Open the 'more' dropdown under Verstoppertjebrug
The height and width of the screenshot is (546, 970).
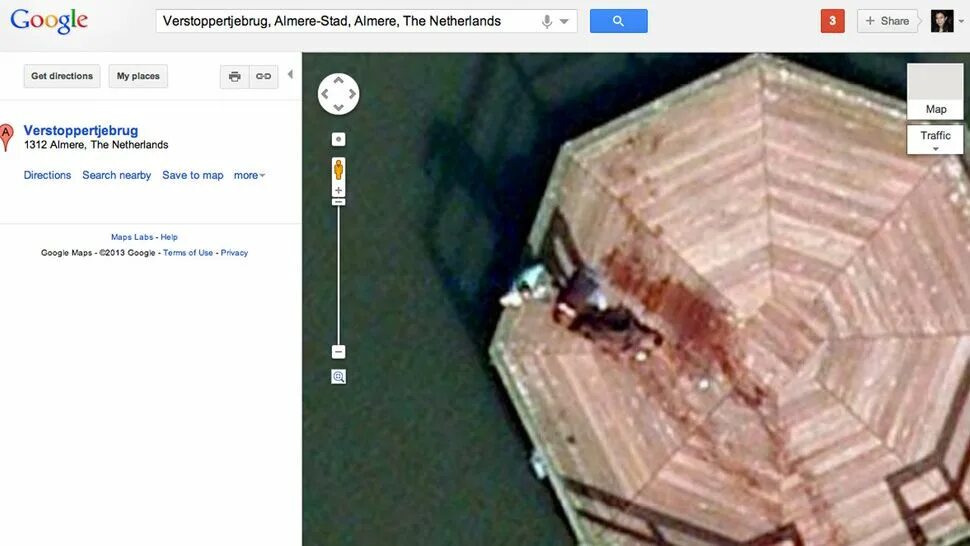pos(249,175)
